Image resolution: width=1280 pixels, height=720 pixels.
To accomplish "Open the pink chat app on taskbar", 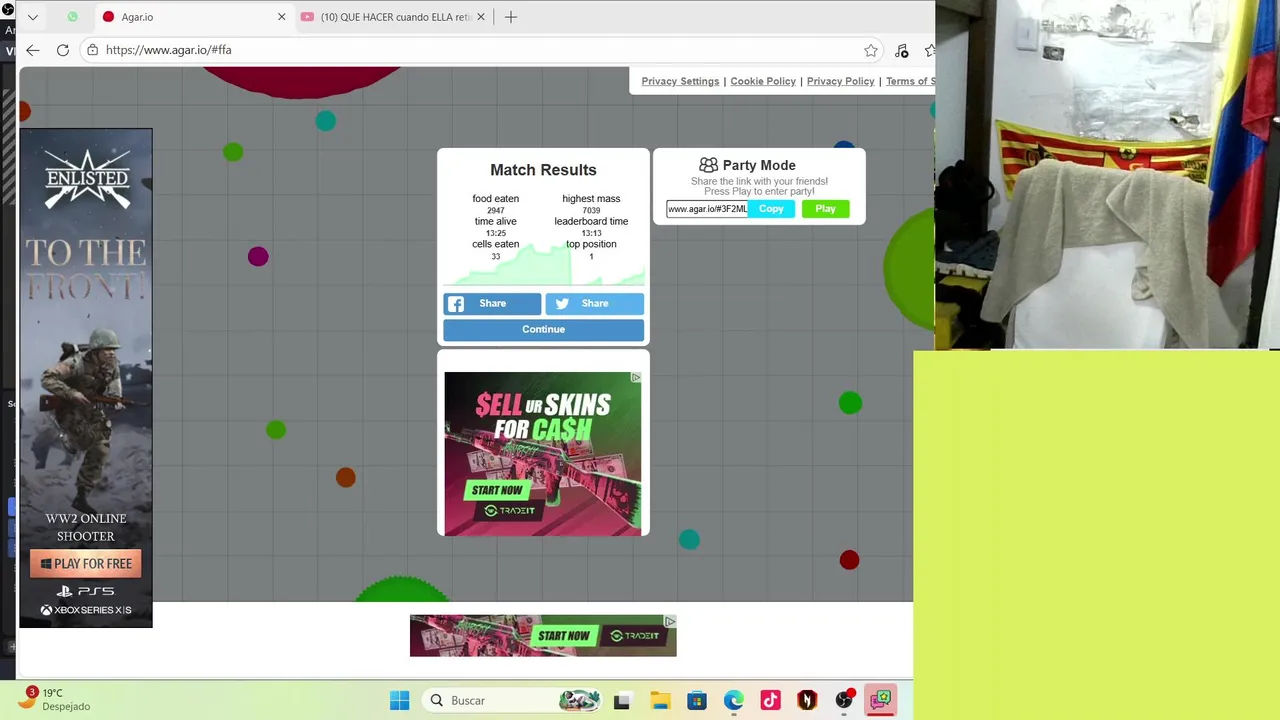I will [880, 701].
